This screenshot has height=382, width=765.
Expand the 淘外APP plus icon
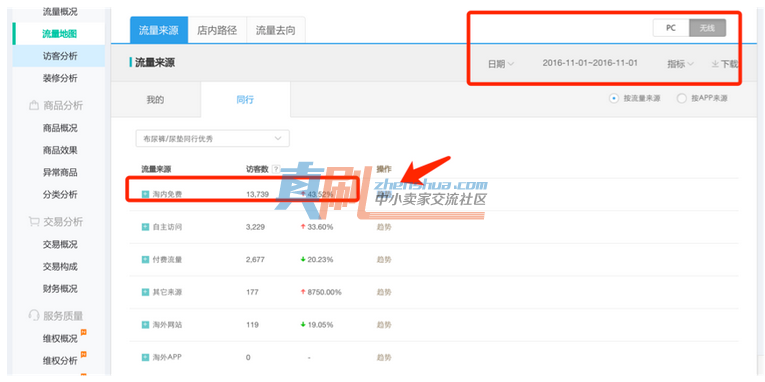point(145,357)
